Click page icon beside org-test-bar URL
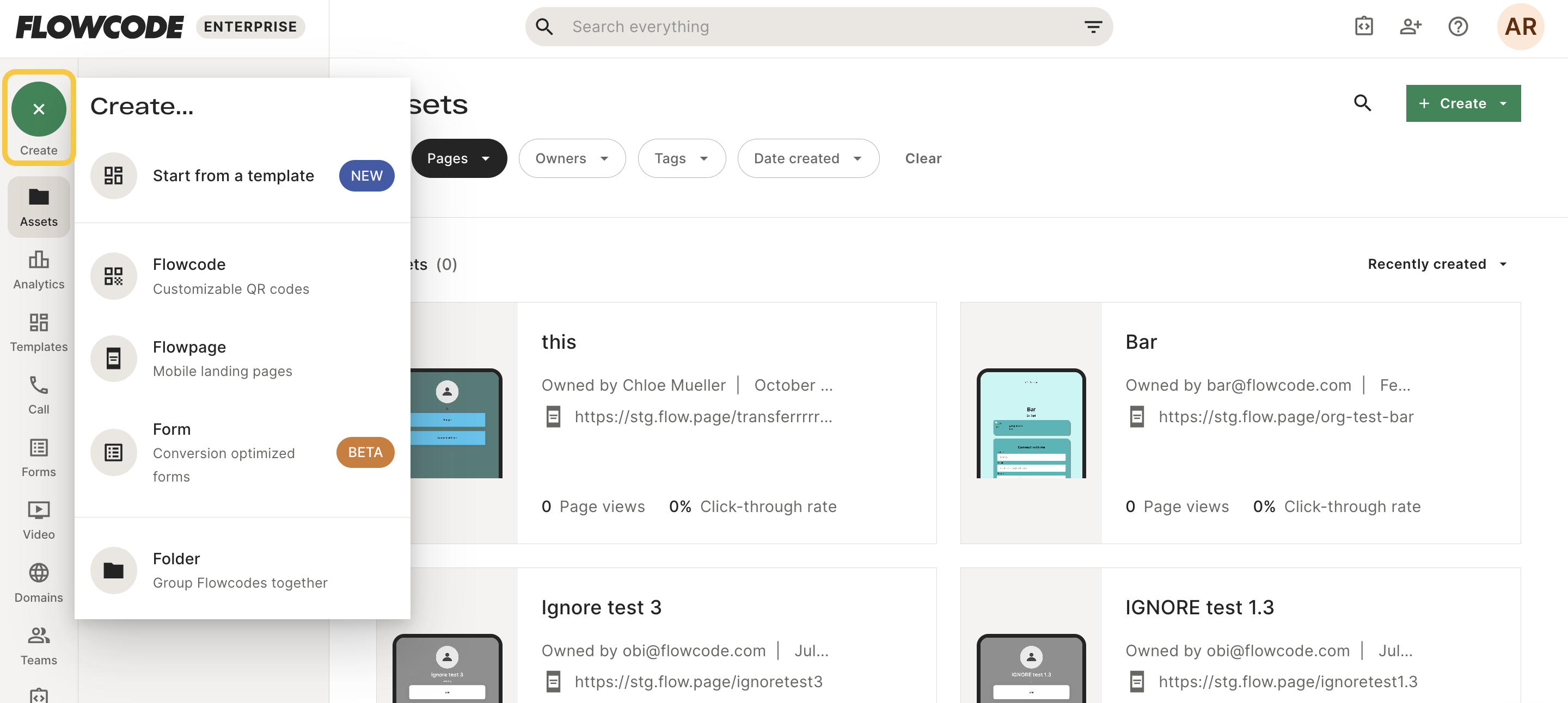1568x703 pixels. click(1136, 417)
